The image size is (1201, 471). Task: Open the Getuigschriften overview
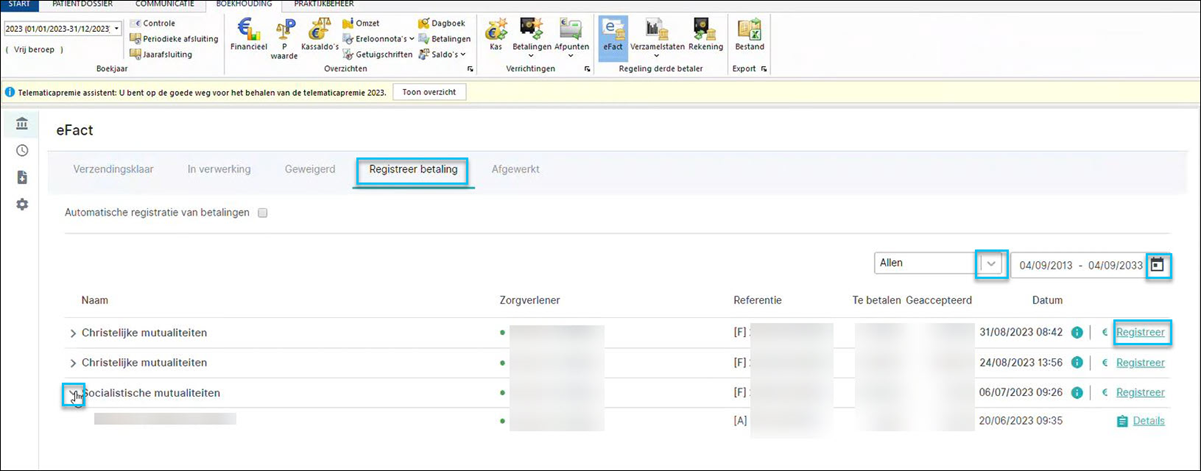377,55
